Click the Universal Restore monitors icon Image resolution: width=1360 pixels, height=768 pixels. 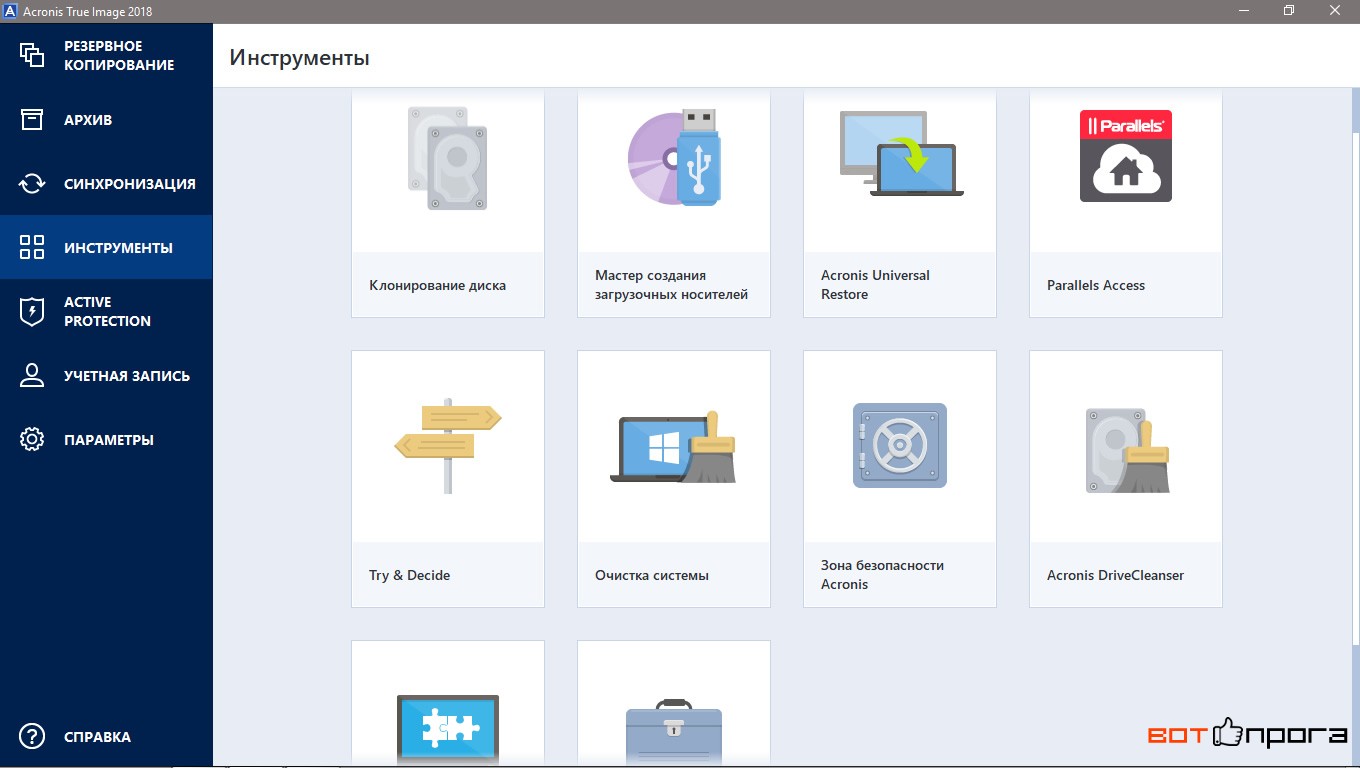click(900, 153)
